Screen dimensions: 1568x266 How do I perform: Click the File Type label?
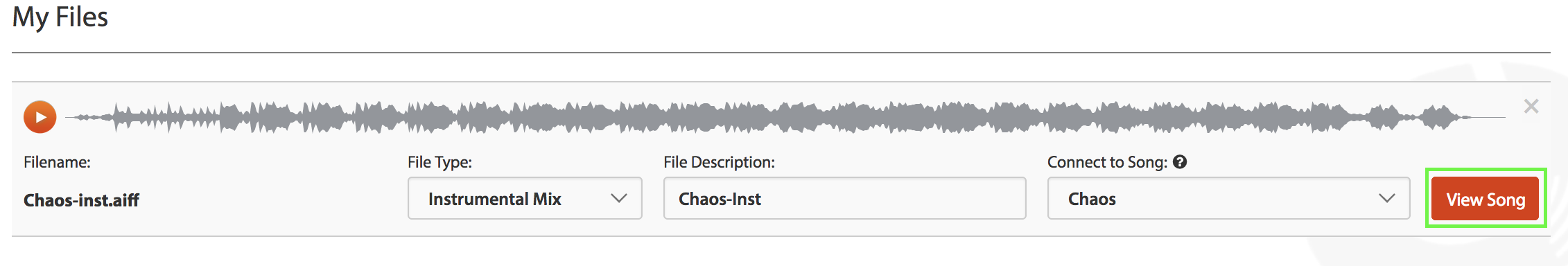click(439, 162)
